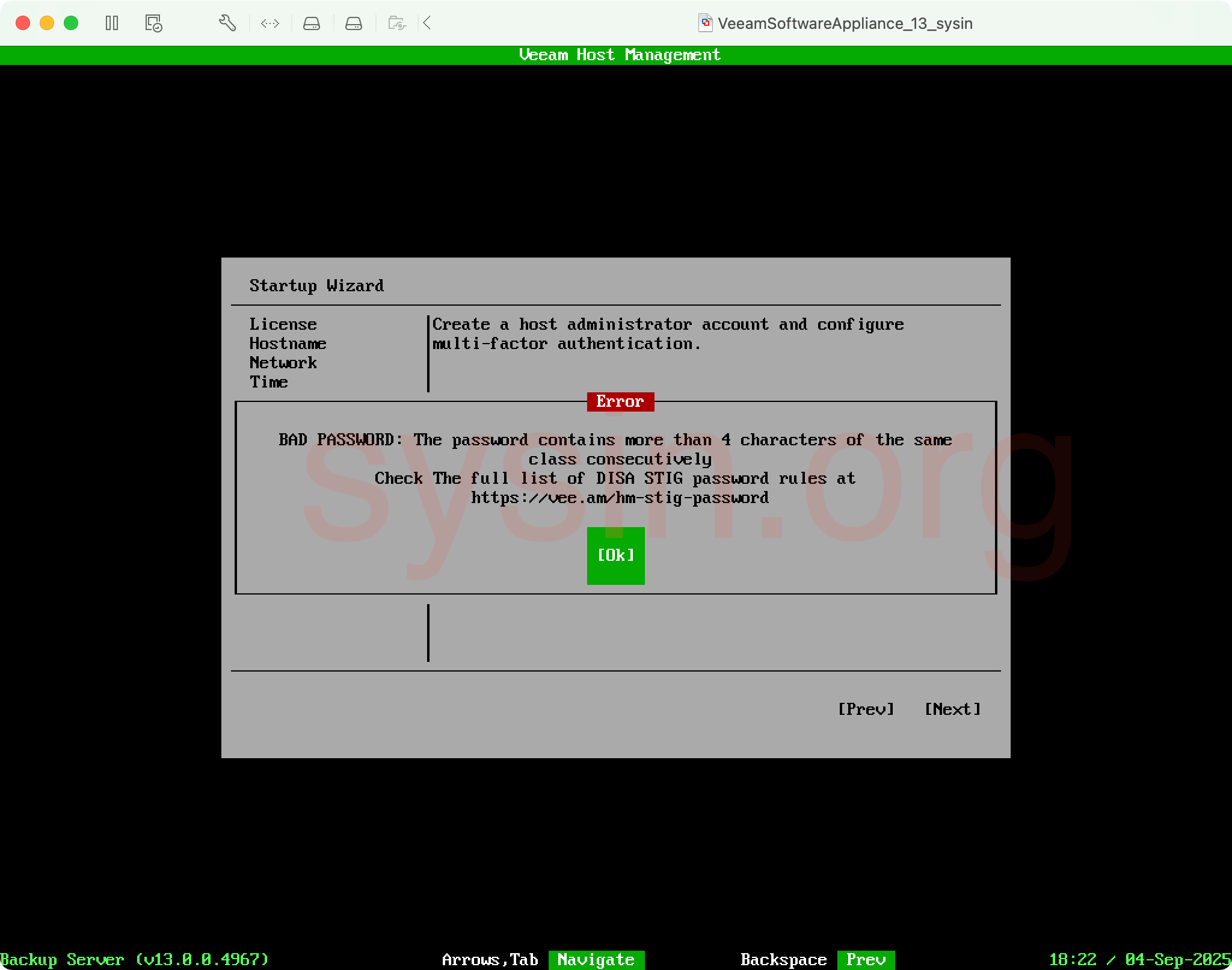Open VM settings wrench icon
The image size is (1232, 970).
click(x=227, y=23)
